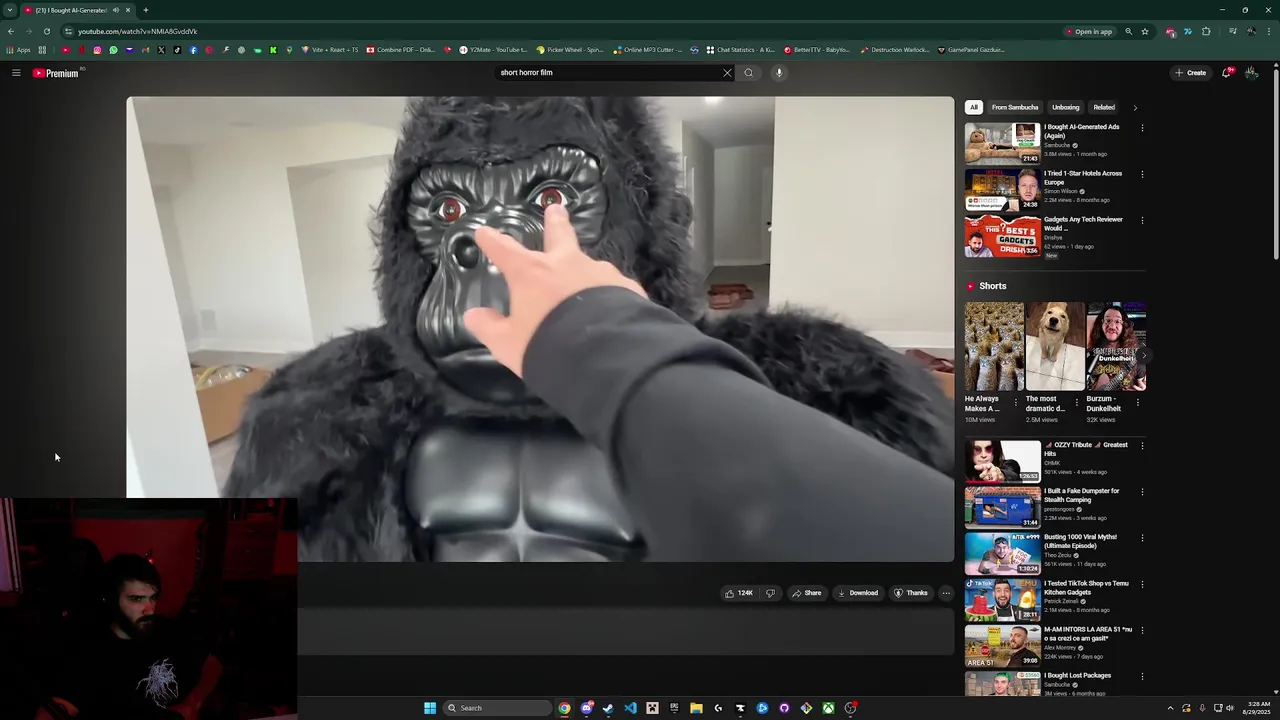Open the Create menu
This screenshot has width=1280, height=720.
click(1191, 73)
